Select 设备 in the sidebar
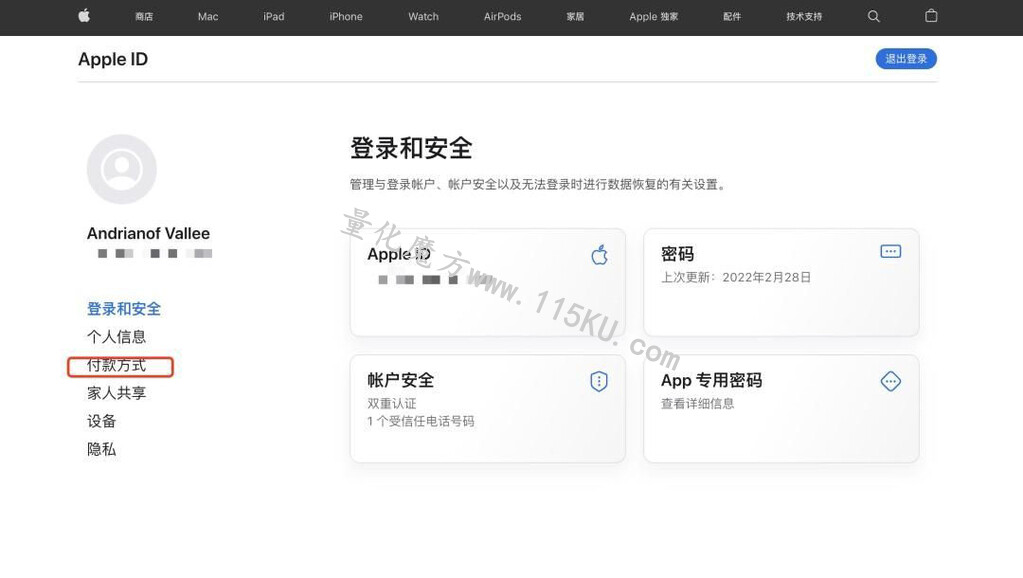1023x578 pixels. click(x=101, y=421)
